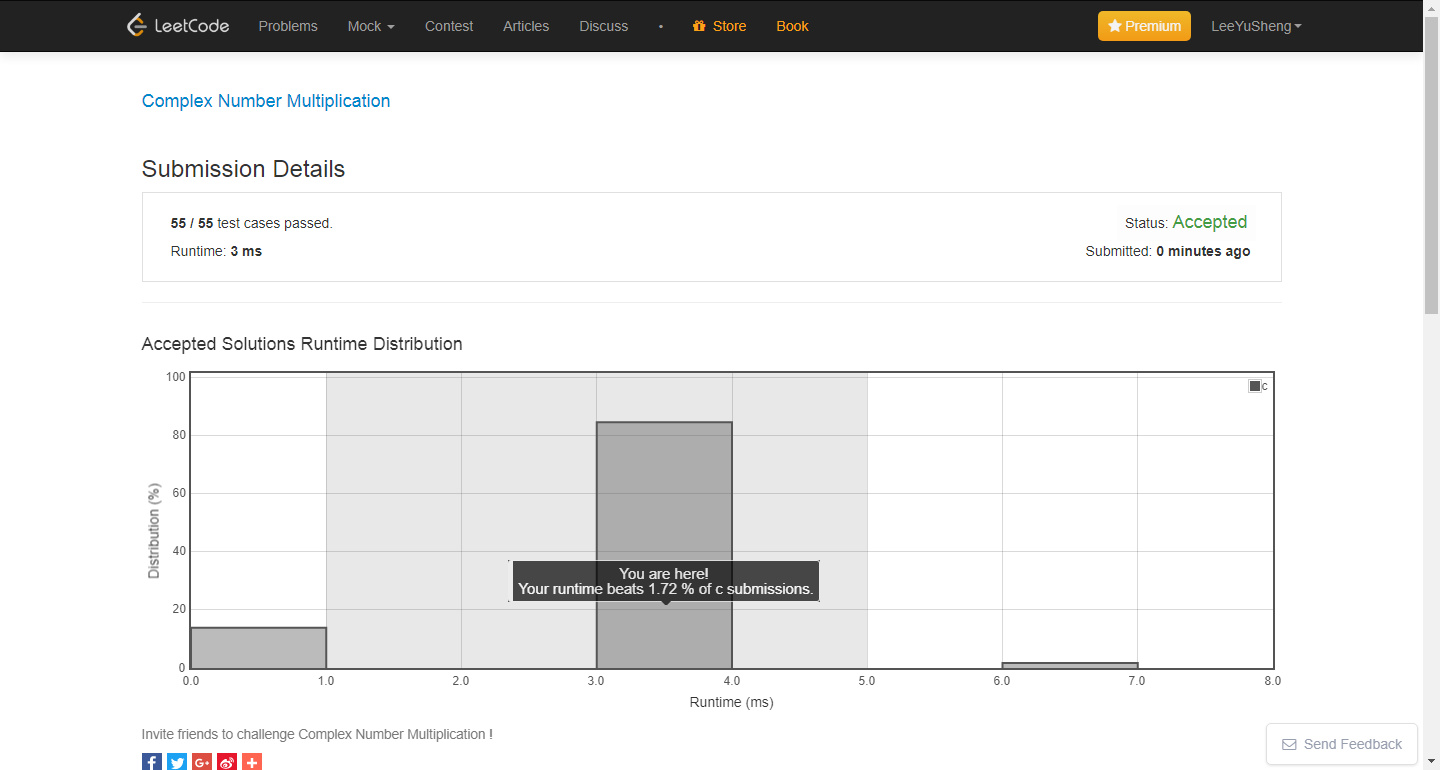Open the Contest menu item
This screenshot has width=1440, height=770.
pyautogui.click(x=449, y=26)
